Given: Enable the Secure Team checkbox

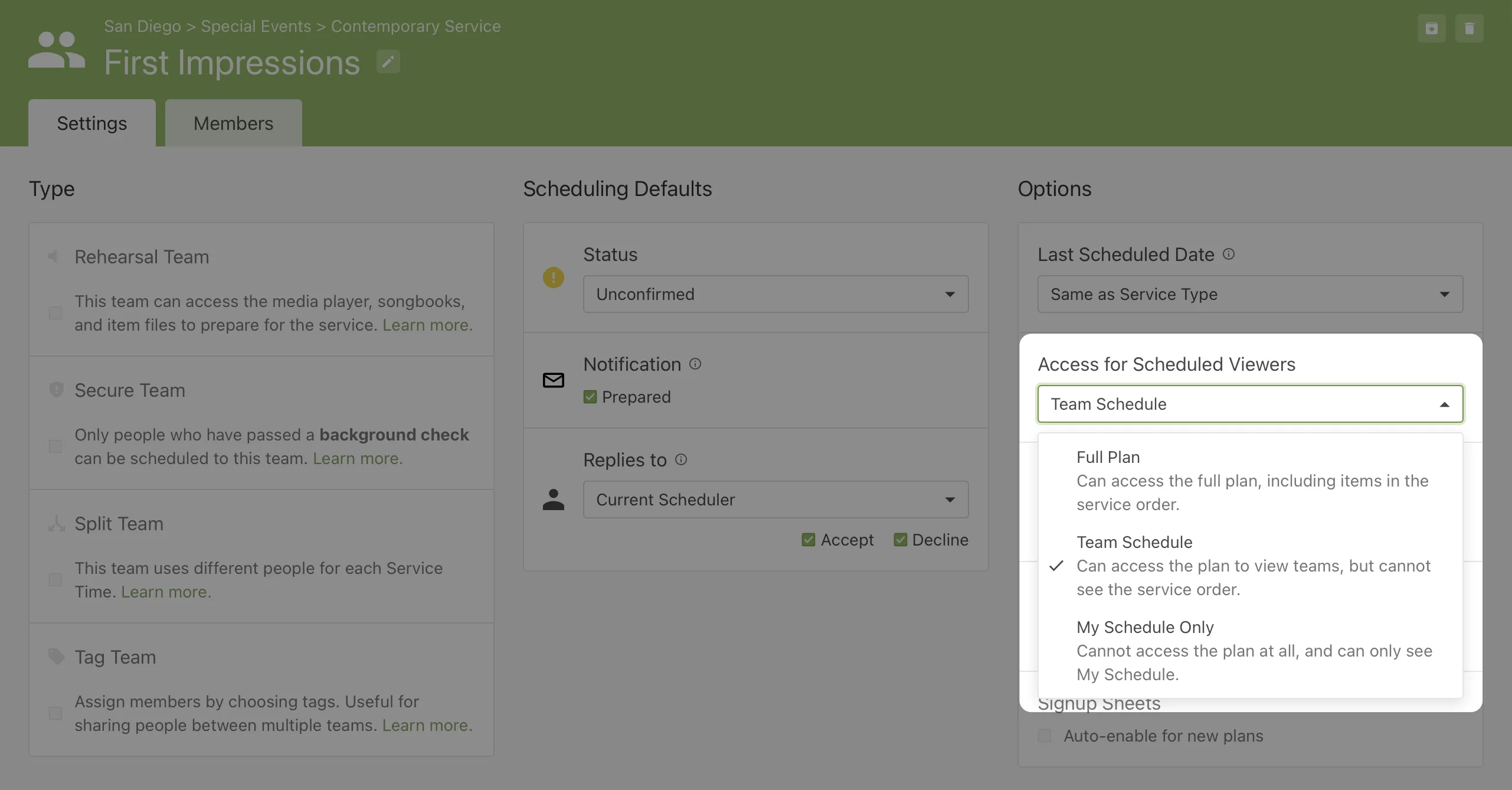Looking at the screenshot, I should (55, 446).
